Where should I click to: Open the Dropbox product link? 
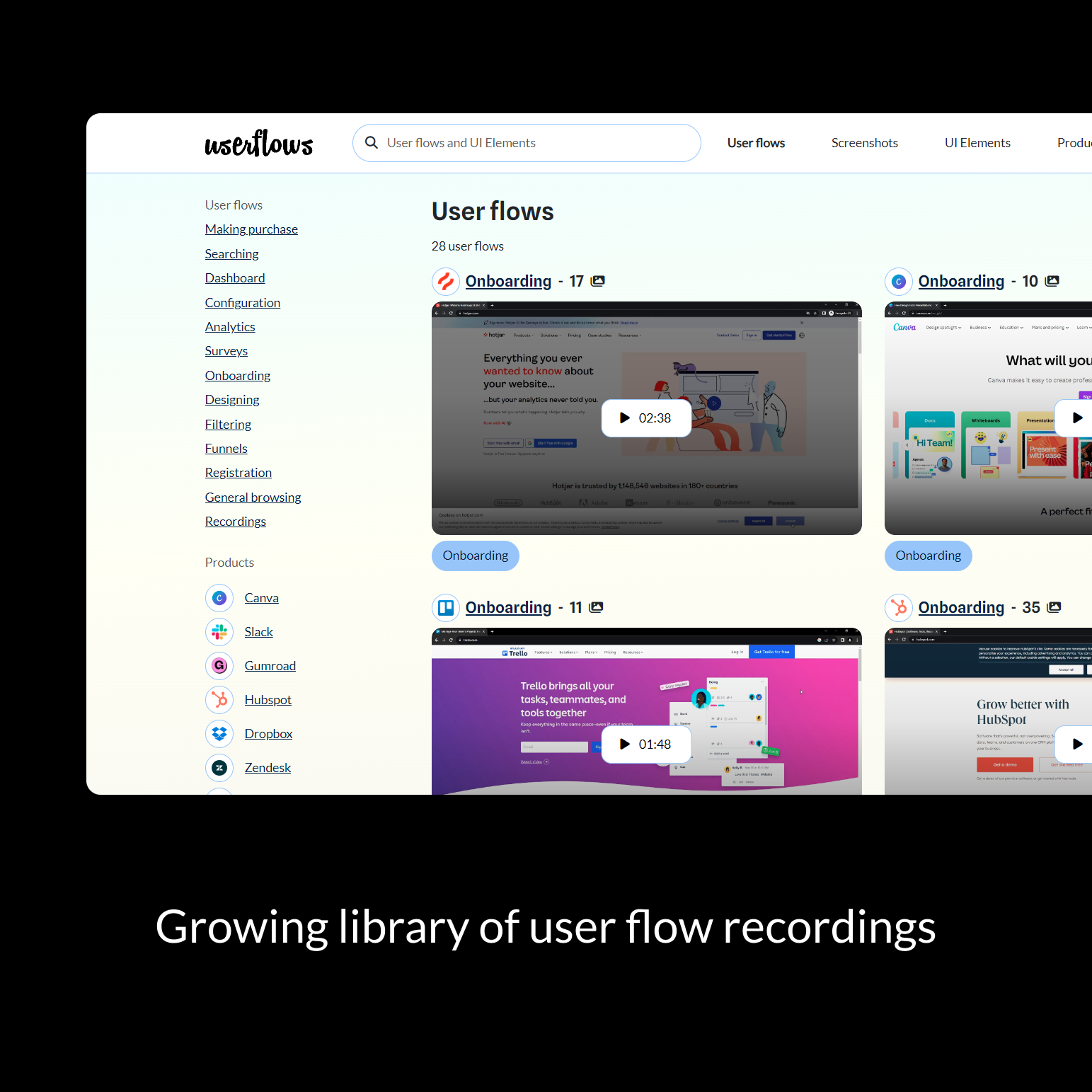[269, 734]
